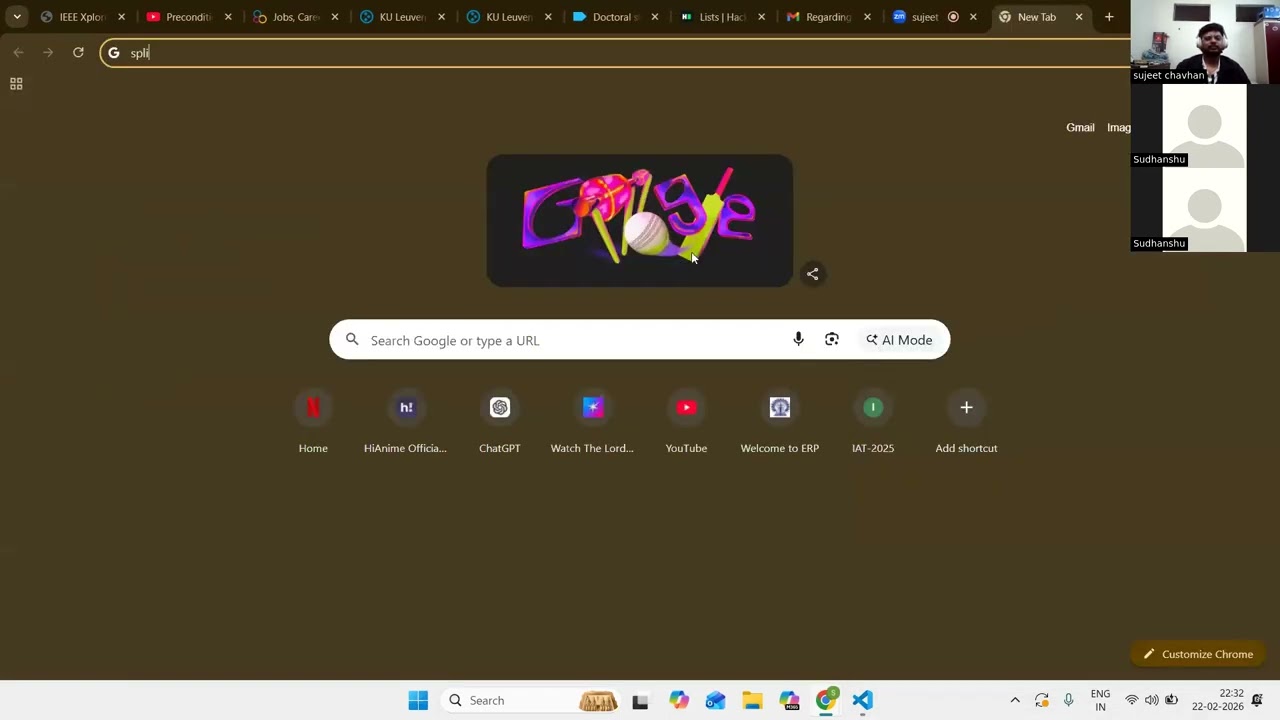This screenshot has width=1280, height=720.
Task: Open the battery status icon
Action: (1172, 700)
